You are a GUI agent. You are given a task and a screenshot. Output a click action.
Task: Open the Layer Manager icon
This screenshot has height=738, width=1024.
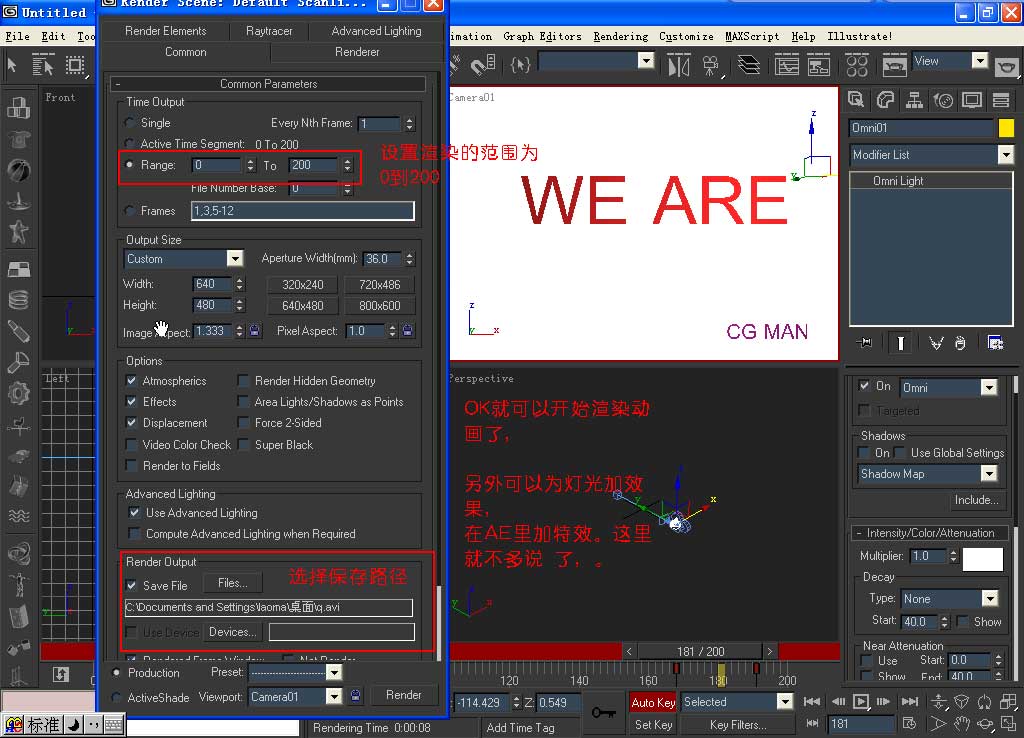748,65
